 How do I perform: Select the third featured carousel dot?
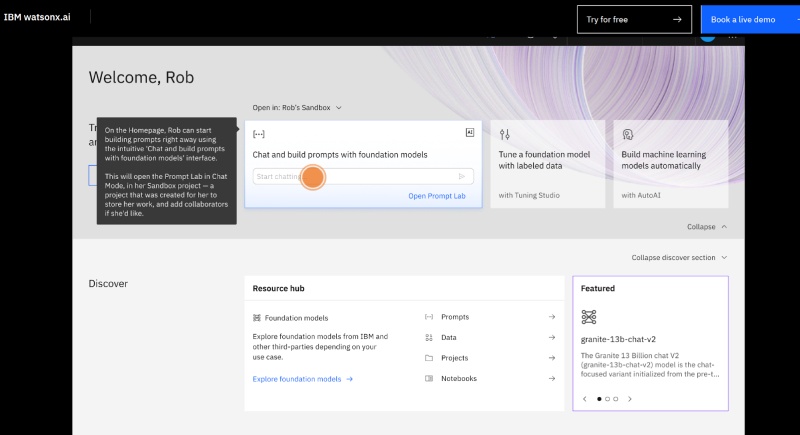[615, 399]
